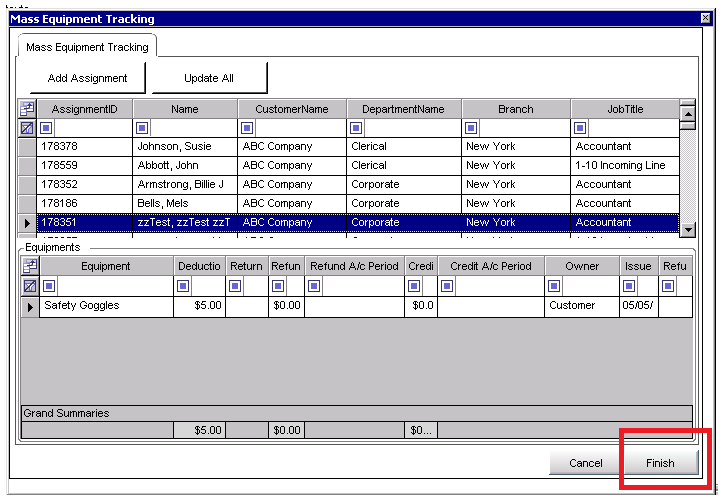725x500 pixels.
Task: Select the '1-10 Incoming Line' job title cell
Action: (625, 166)
